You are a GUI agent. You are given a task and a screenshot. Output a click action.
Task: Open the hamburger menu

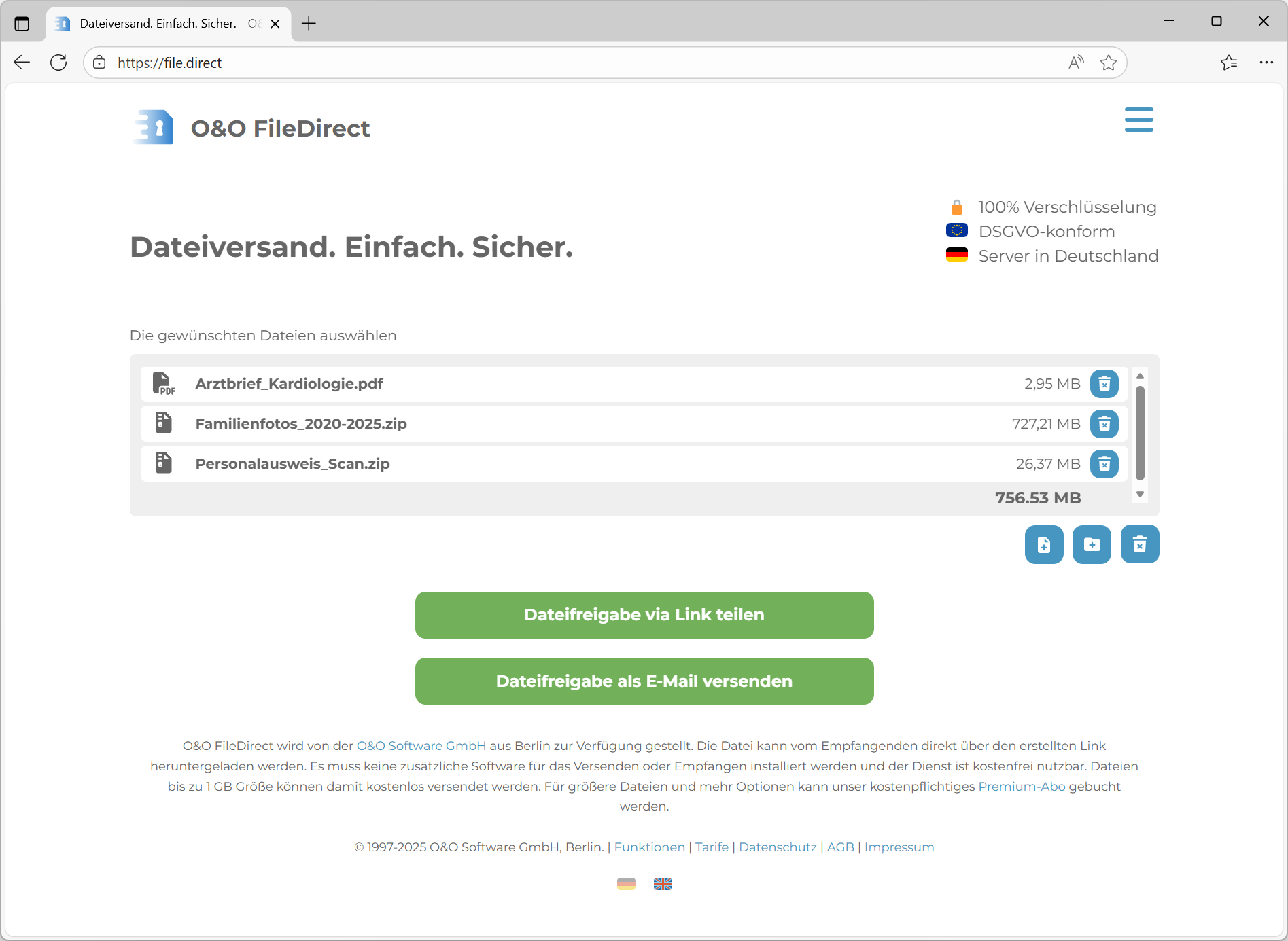point(1138,120)
